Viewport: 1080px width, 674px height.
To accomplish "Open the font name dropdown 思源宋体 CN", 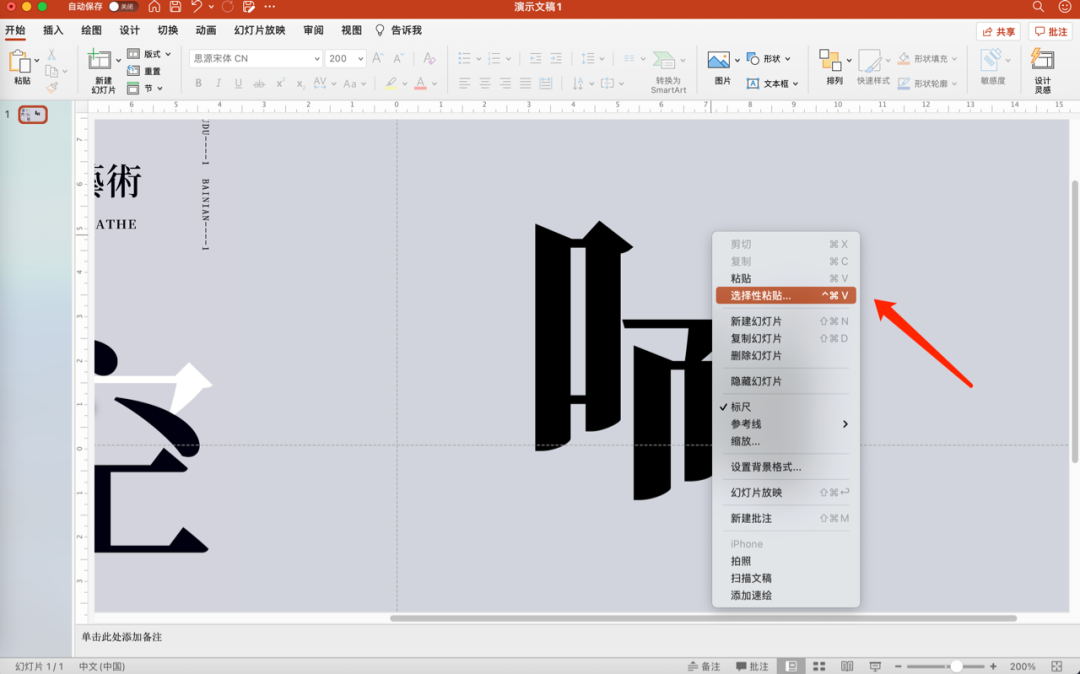I will pos(256,58).
